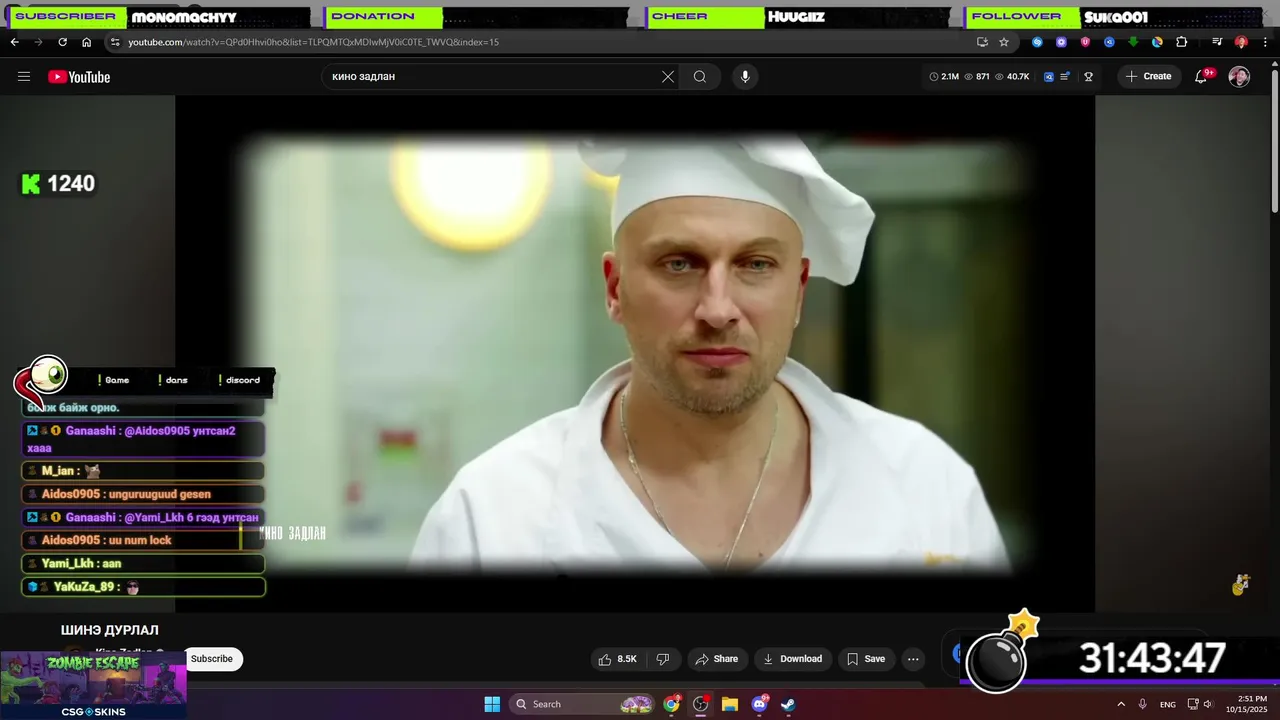Viewport: 1280px width, 720px height.
Task: Open the green download arrow extension
Action: coord(1133,42)
